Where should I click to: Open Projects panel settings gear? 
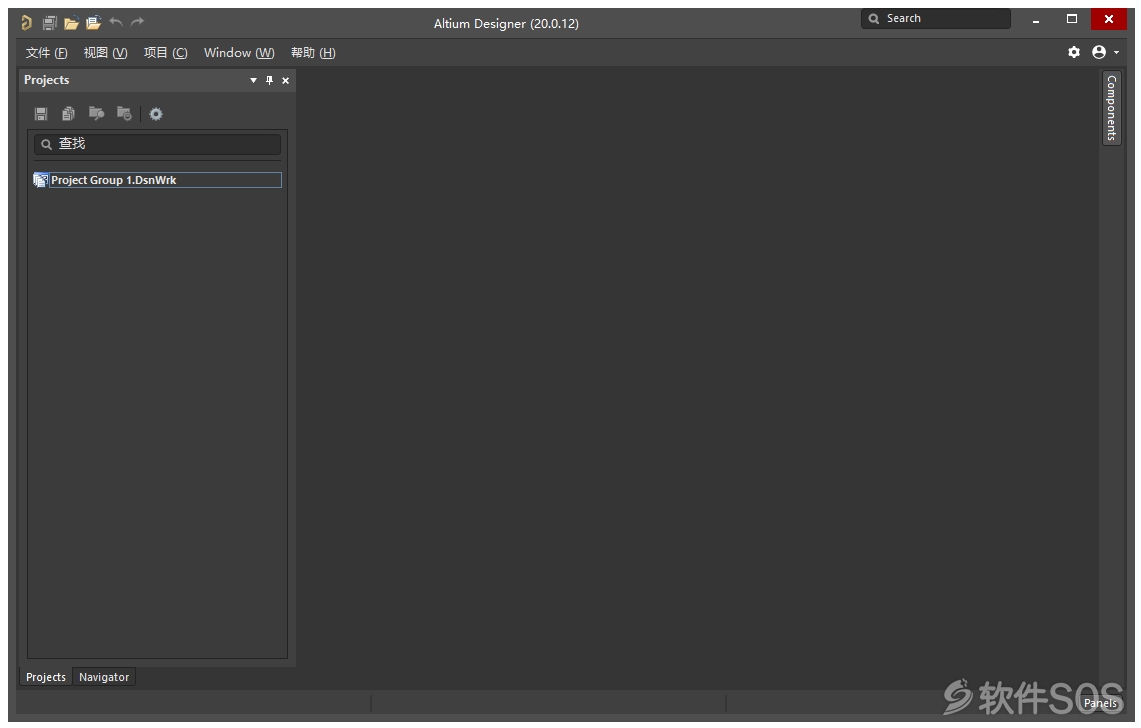156,114
